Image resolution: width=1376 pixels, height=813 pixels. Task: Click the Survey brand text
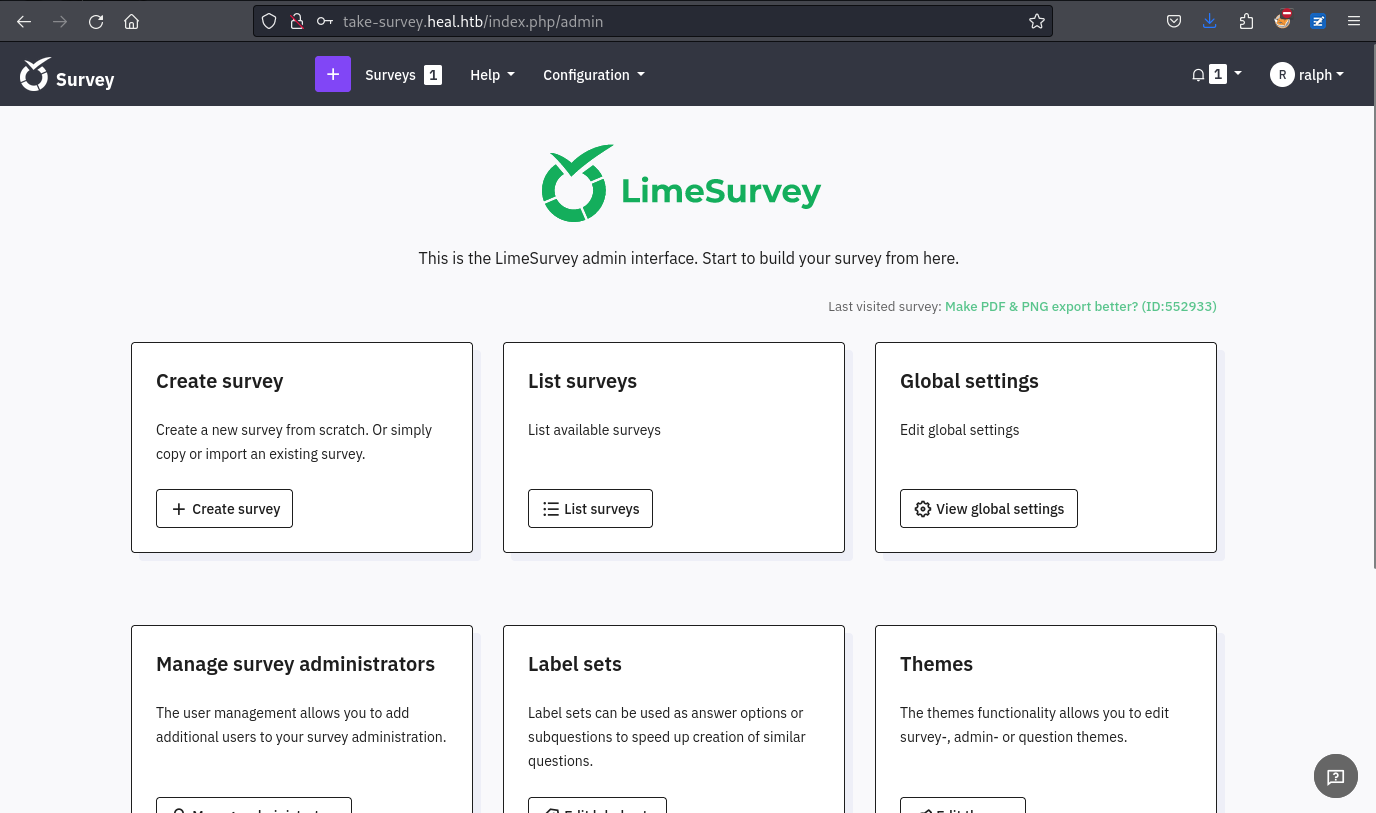[85, 80]
